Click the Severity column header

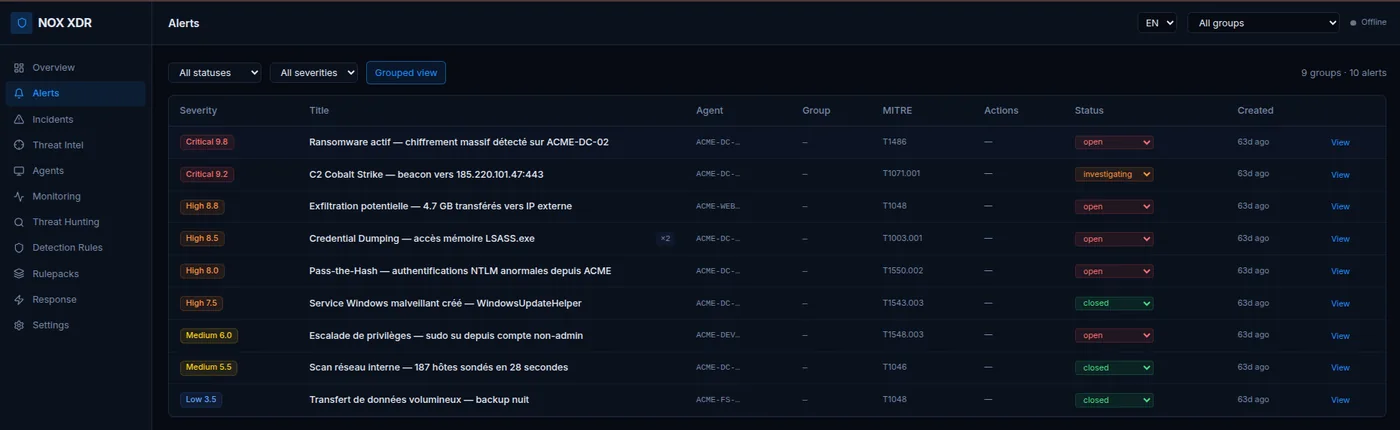198,110
